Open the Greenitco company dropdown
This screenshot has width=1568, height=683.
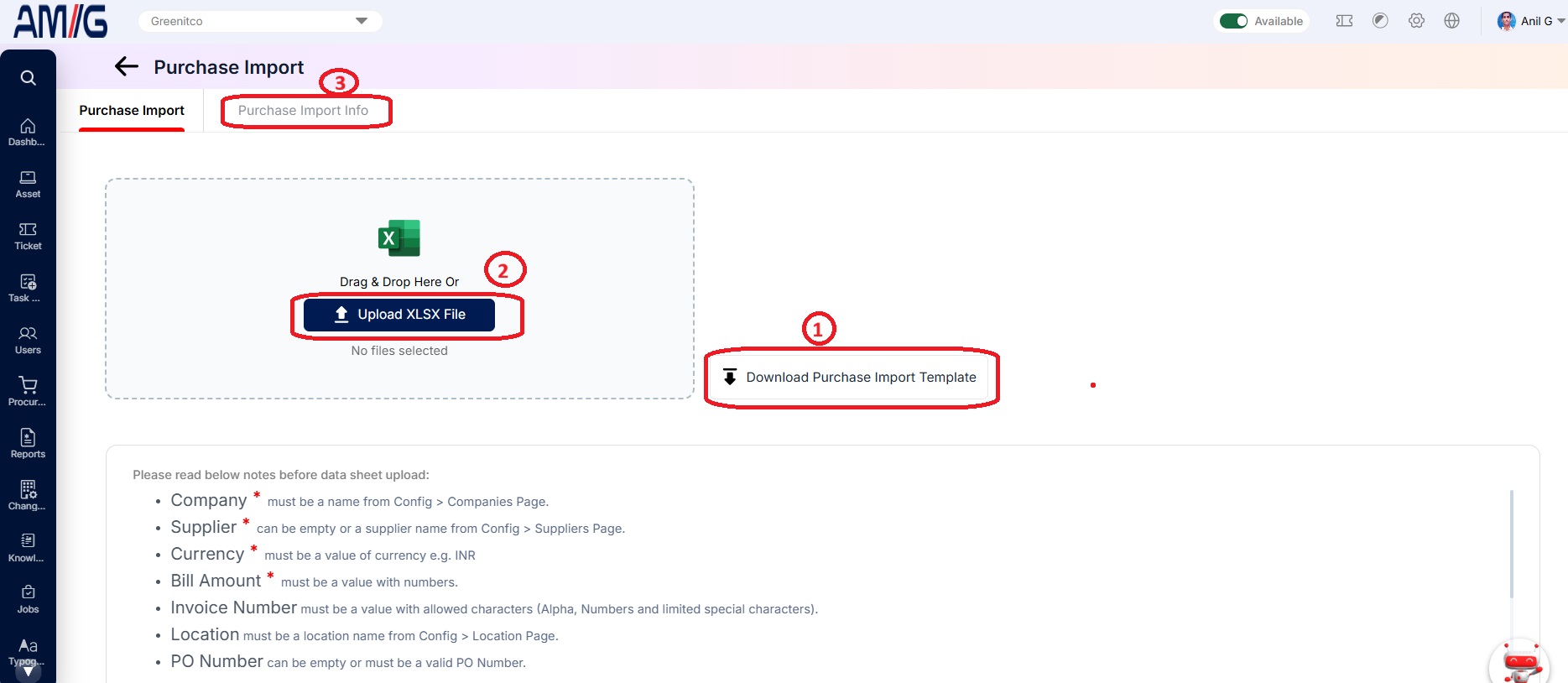[260, 21]
